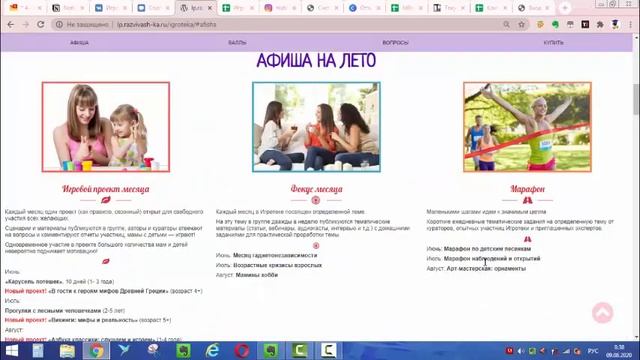Image resolution: width=640 pixels, height=360 pixels.
Task: Open the volume speaker icon in system tray
Action: [x=521, y=351]
